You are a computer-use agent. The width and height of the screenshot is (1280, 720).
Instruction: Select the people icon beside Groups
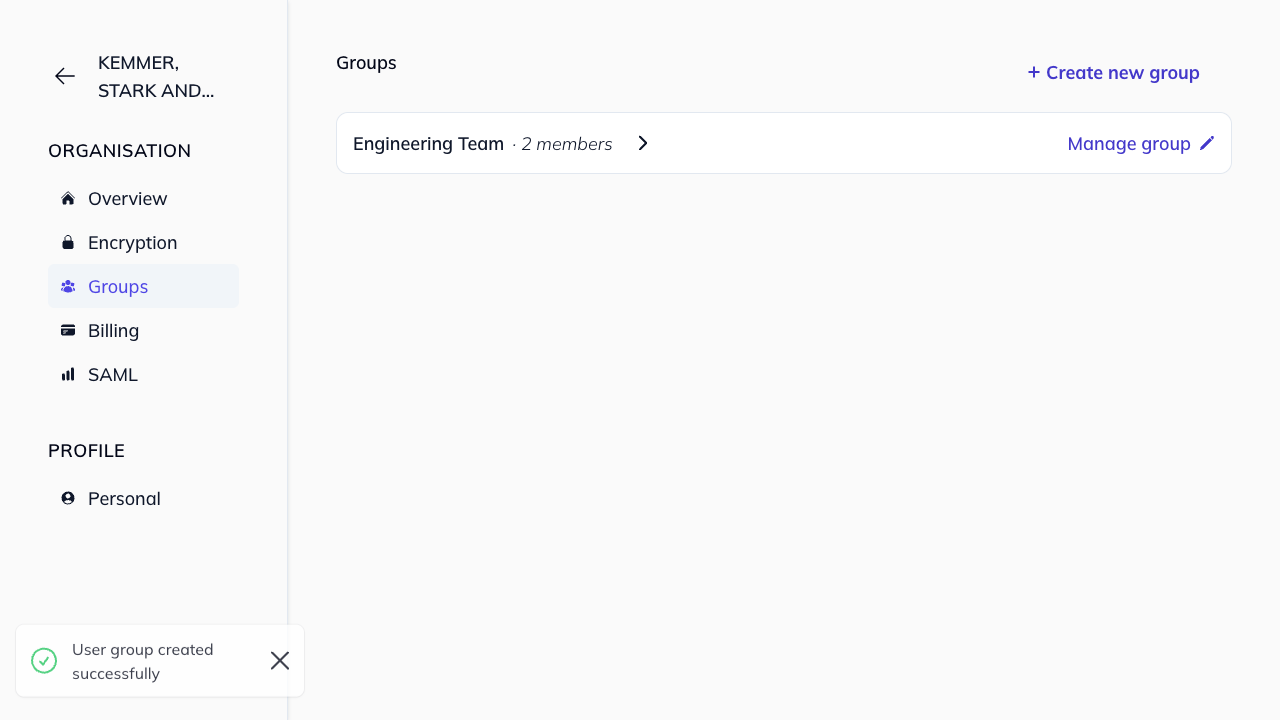coord(67,286)
